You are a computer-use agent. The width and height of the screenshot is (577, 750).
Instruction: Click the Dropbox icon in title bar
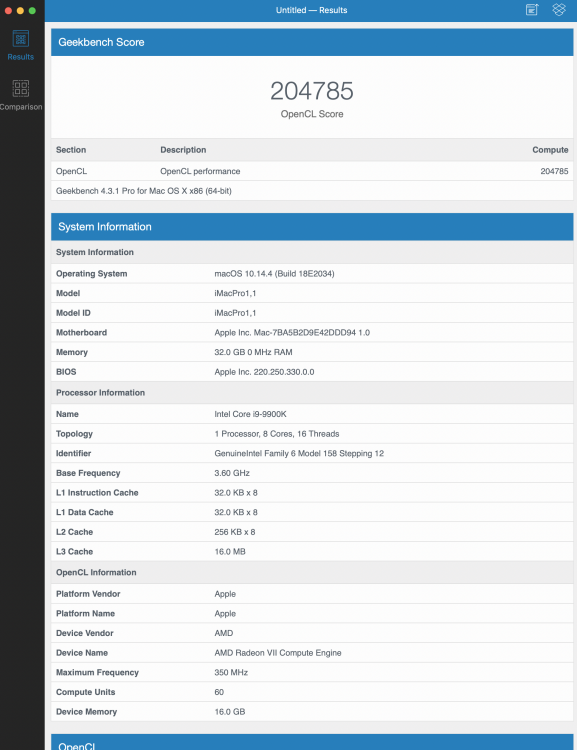pos(559,10)
